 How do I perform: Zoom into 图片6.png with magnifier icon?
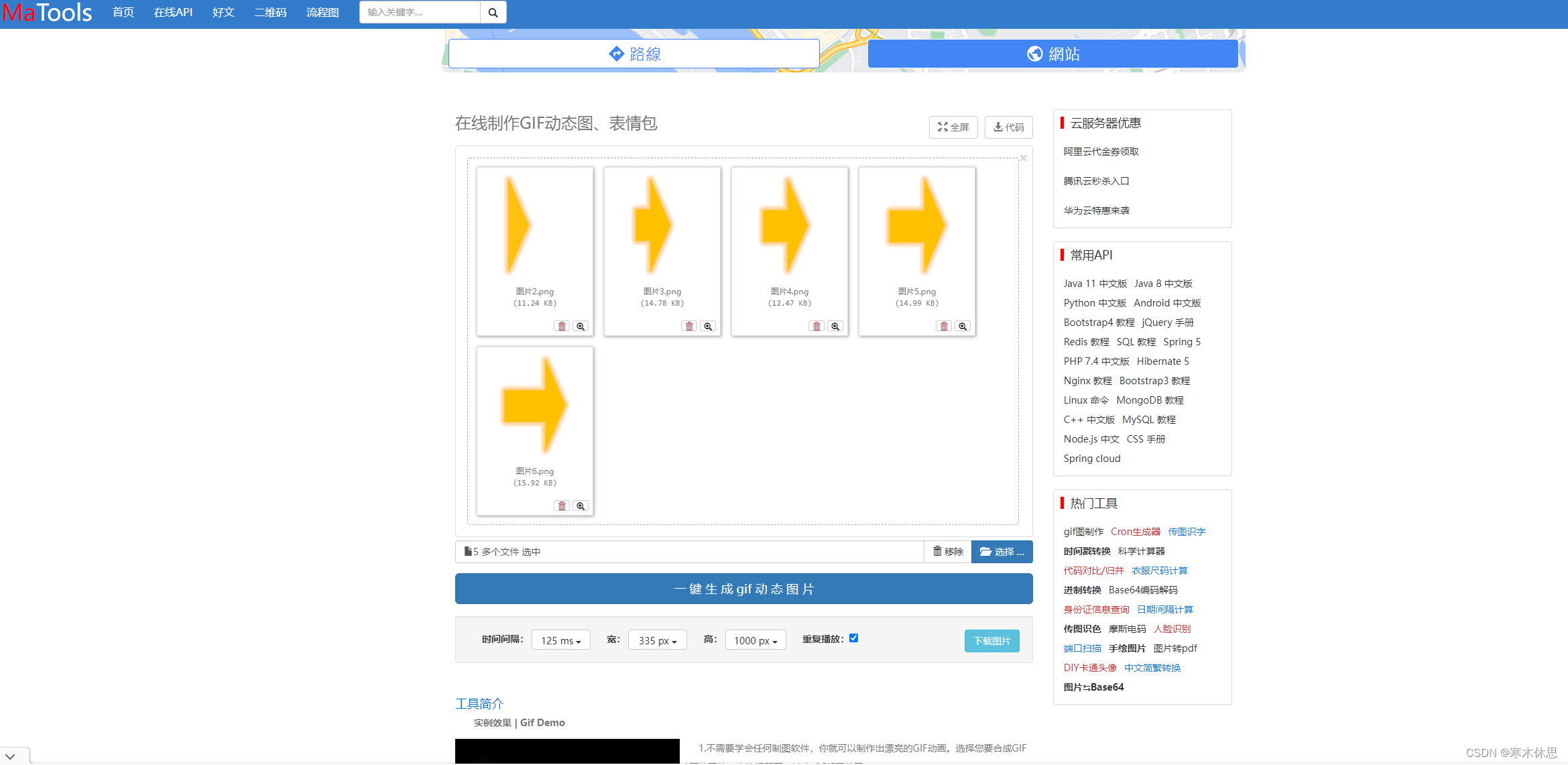pos(581,506)
